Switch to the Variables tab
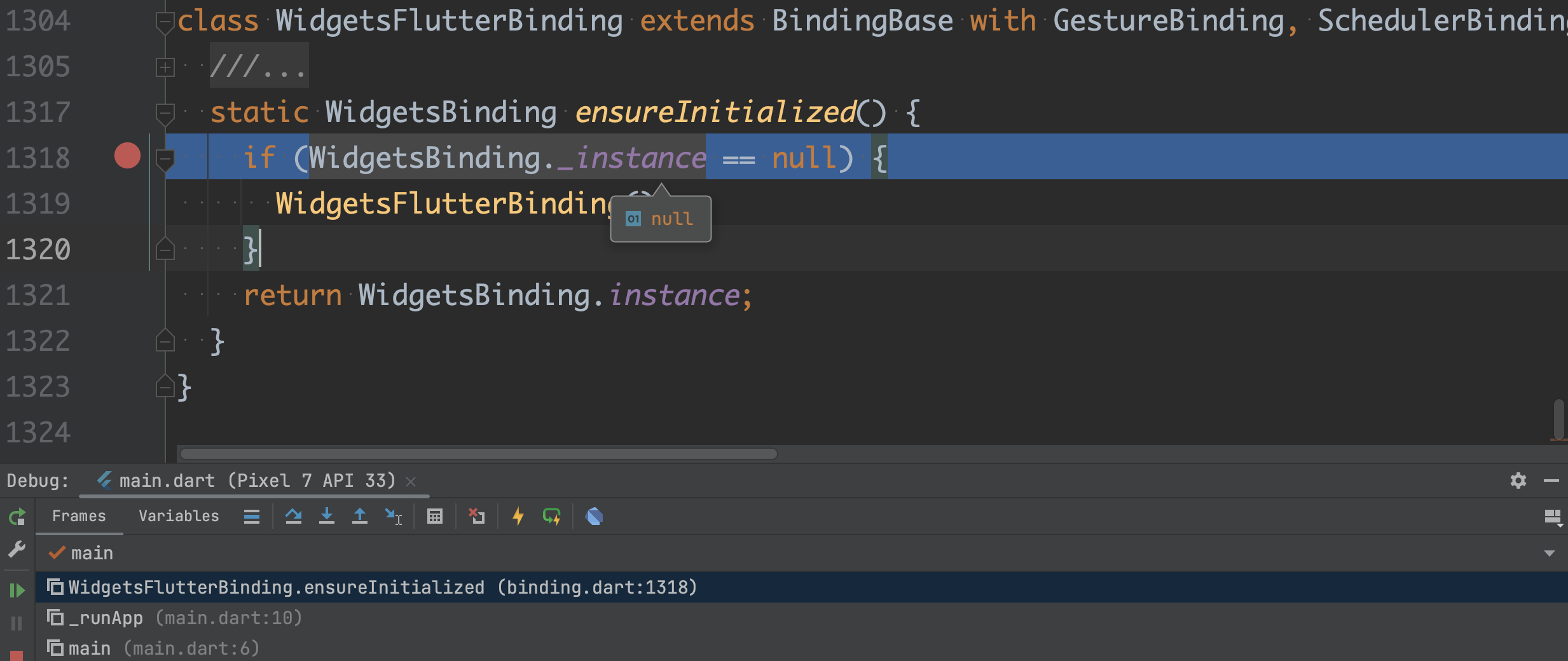This screenshot has height=661, width=1568. click(179, 516)
